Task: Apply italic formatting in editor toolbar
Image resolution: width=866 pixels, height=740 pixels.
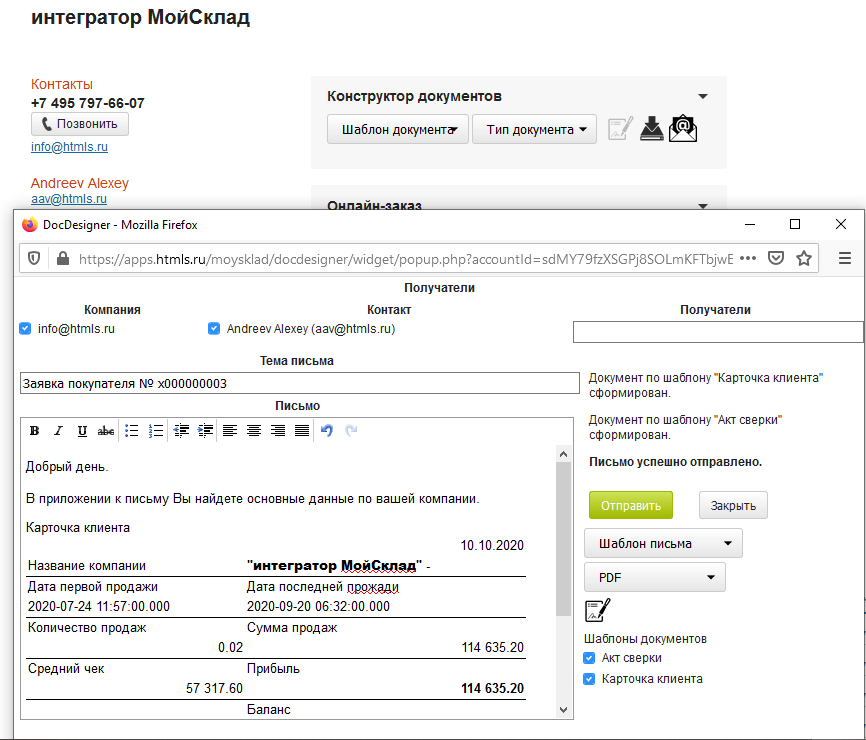Action: point(58,431)
